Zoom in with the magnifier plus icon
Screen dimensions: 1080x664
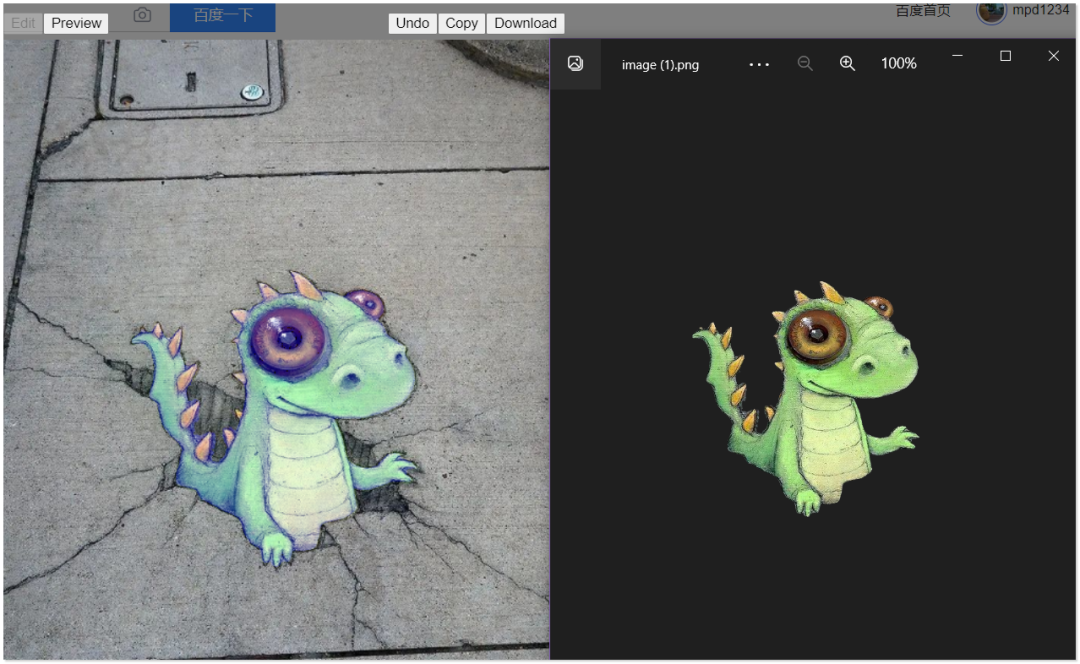click(x=847, y=63)
